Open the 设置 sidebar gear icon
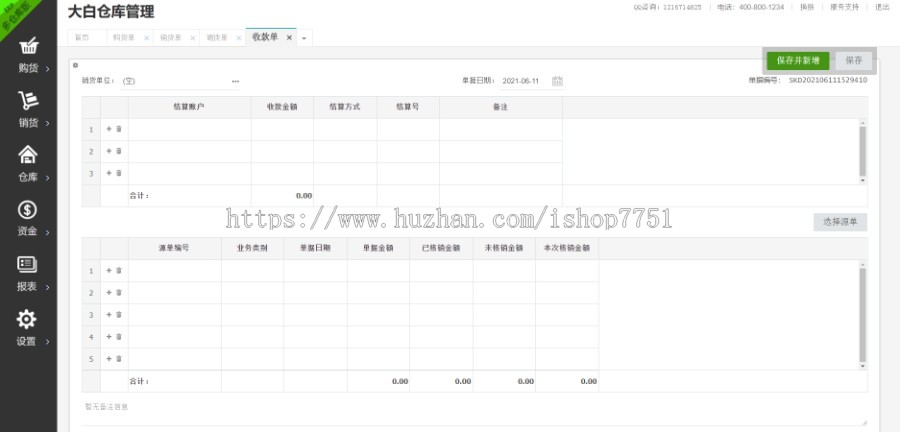 coord(26,319)
